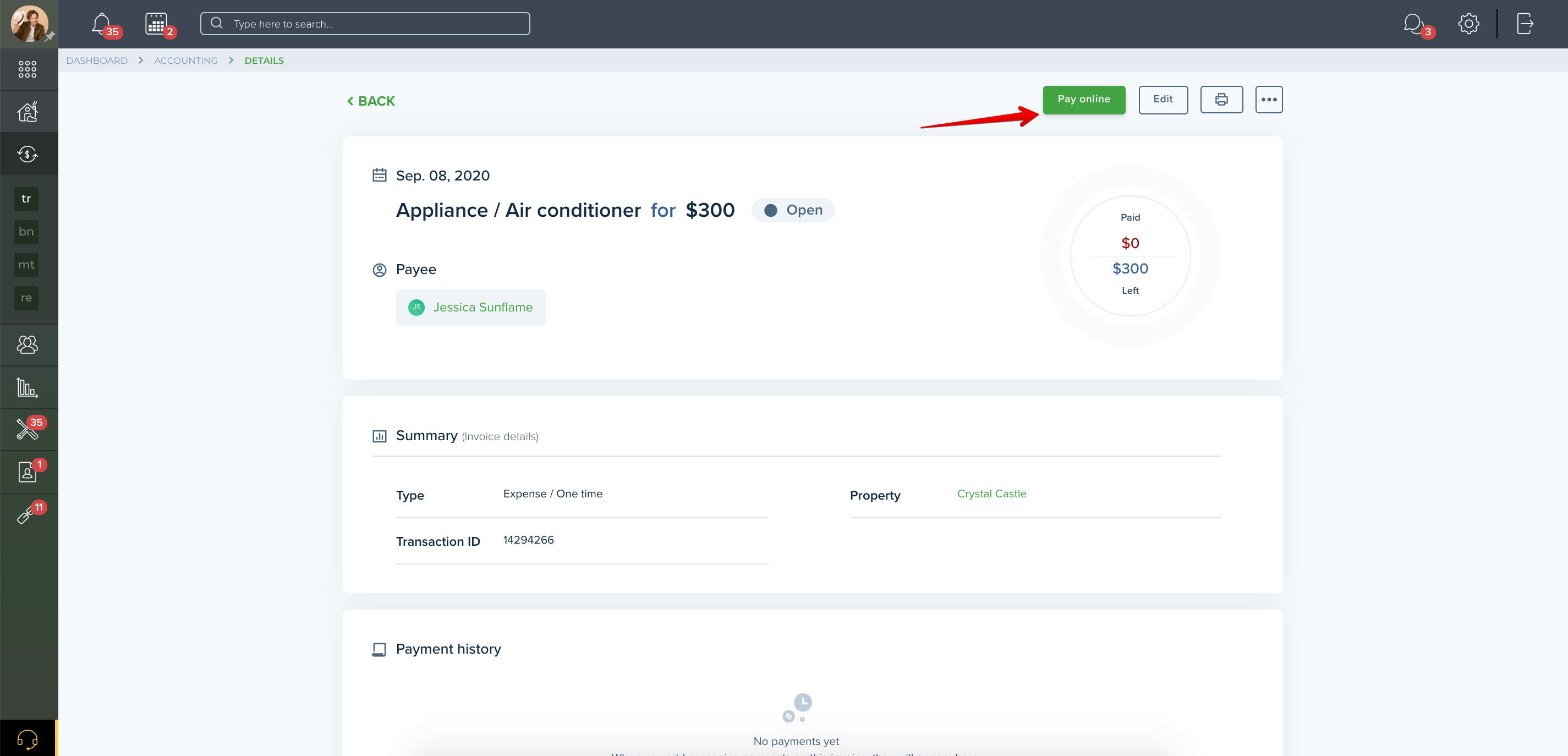Open the contacts people icon

[28, 344]
